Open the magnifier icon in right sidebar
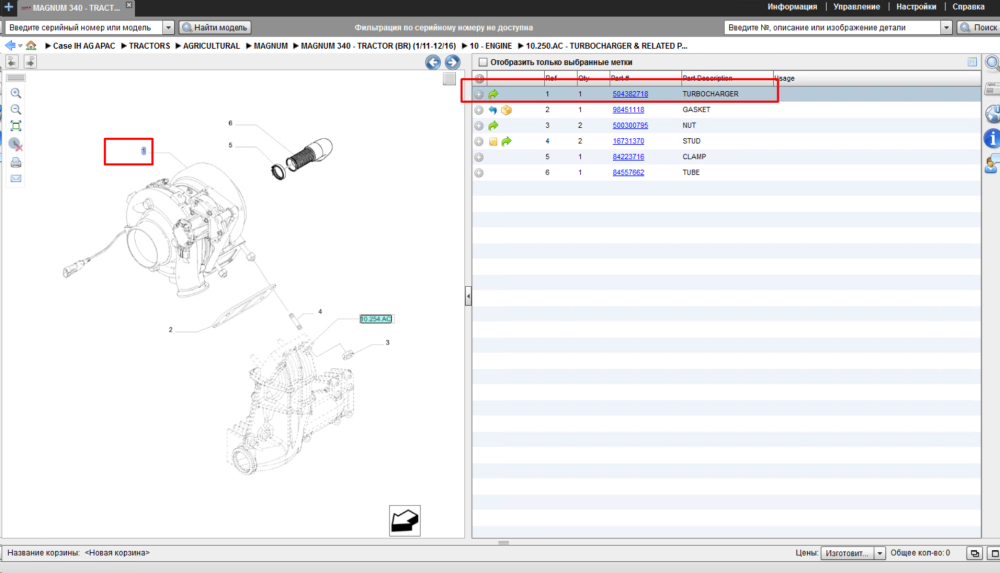 pyautogui.click(x=992, y=63)
